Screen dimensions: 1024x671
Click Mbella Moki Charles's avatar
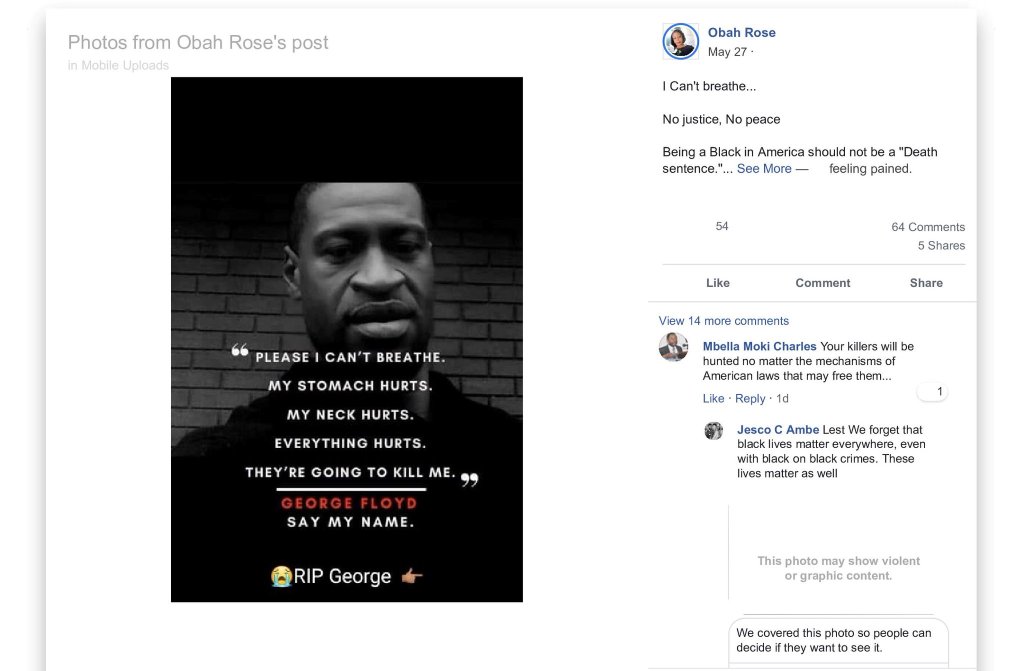673,347
